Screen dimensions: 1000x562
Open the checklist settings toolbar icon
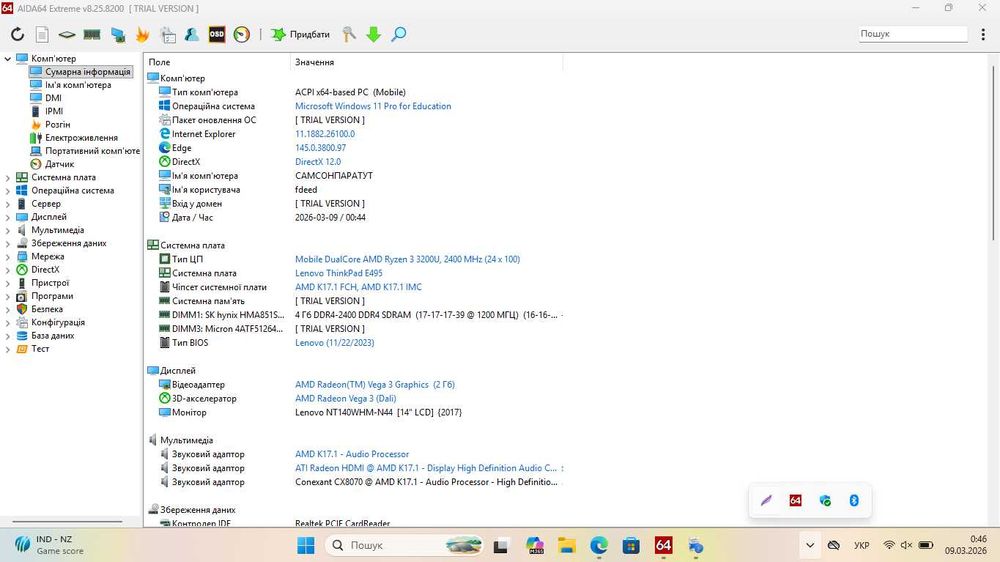coord(168,34)
